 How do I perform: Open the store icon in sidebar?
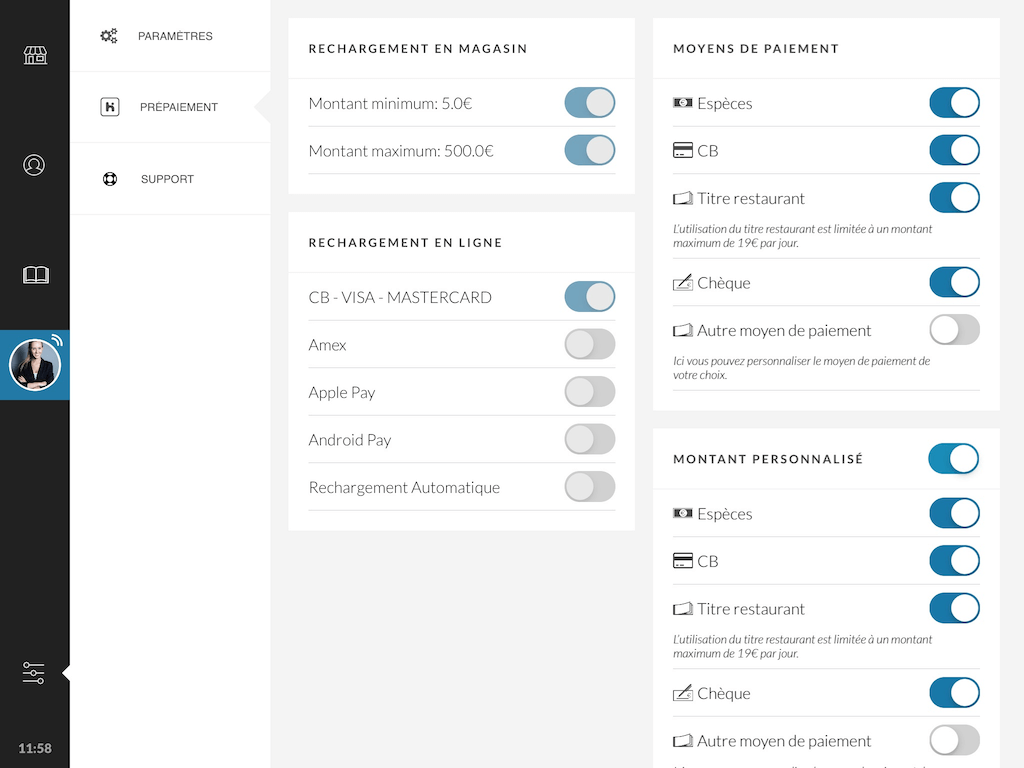[35, 55]
